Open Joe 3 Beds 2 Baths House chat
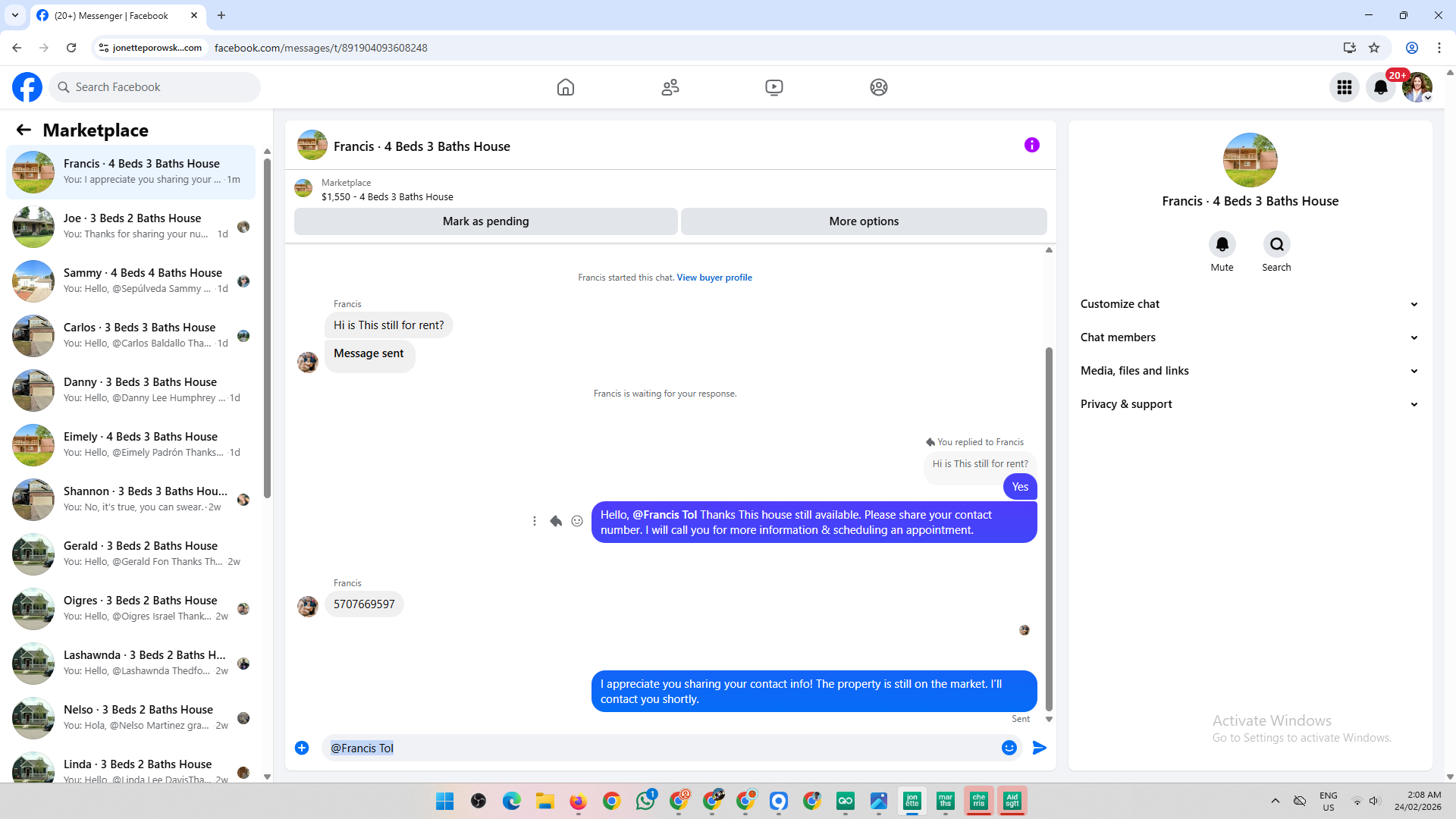This screenshot has width=1456, height=819. pyautogui.click(x=133, y=226)
